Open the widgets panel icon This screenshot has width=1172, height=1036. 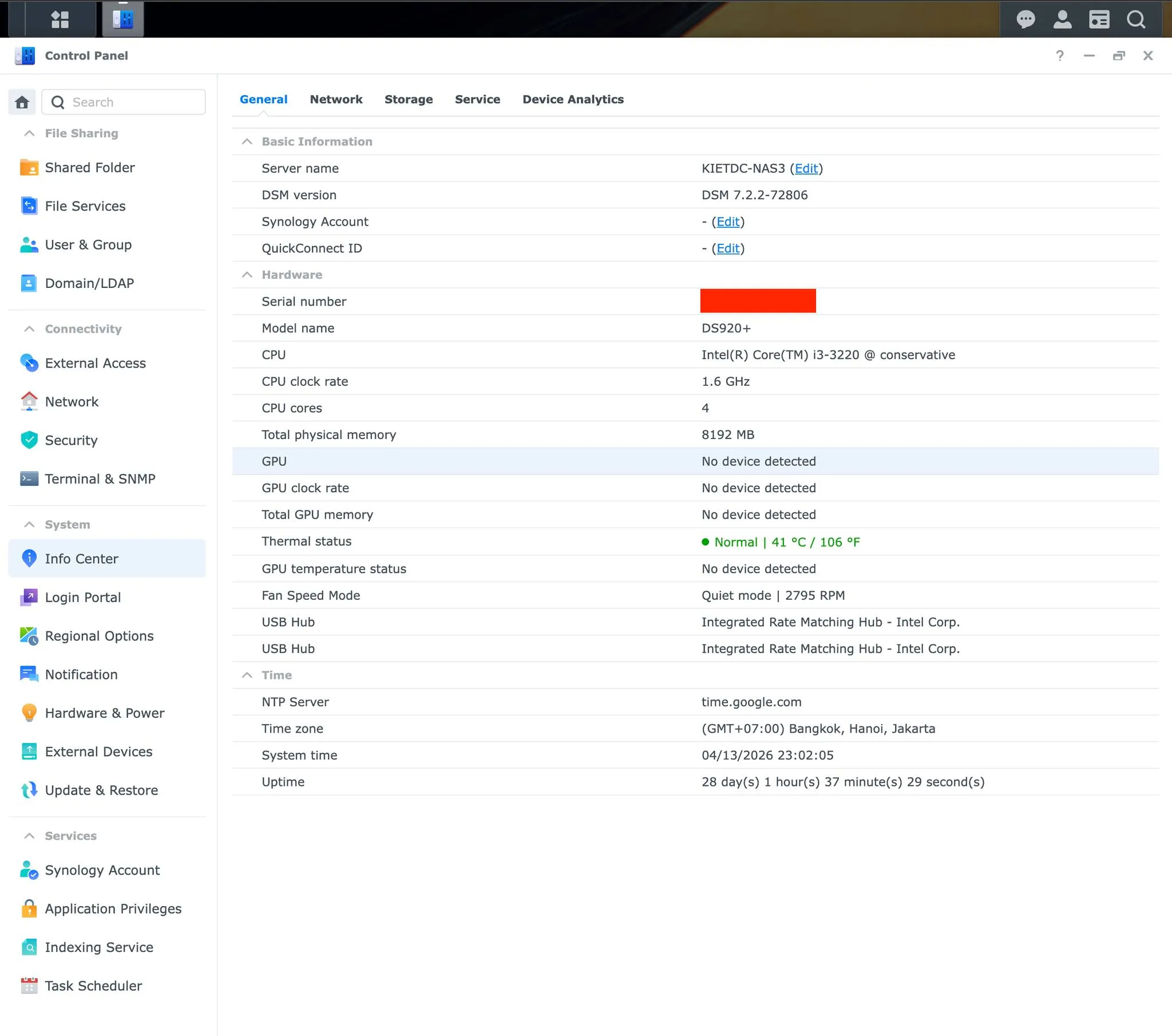[1099, 19]
